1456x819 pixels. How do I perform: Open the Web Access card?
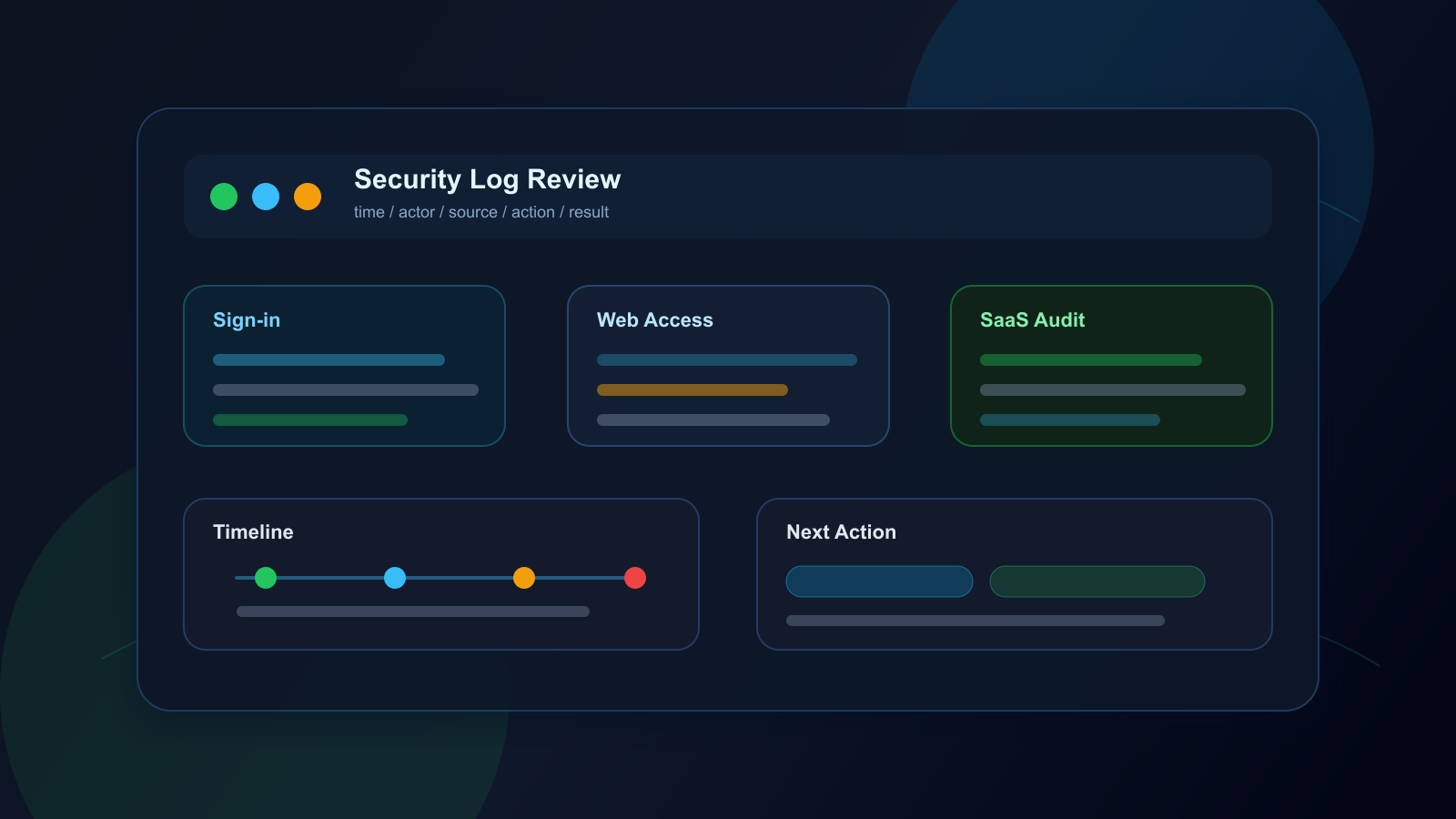728,366
